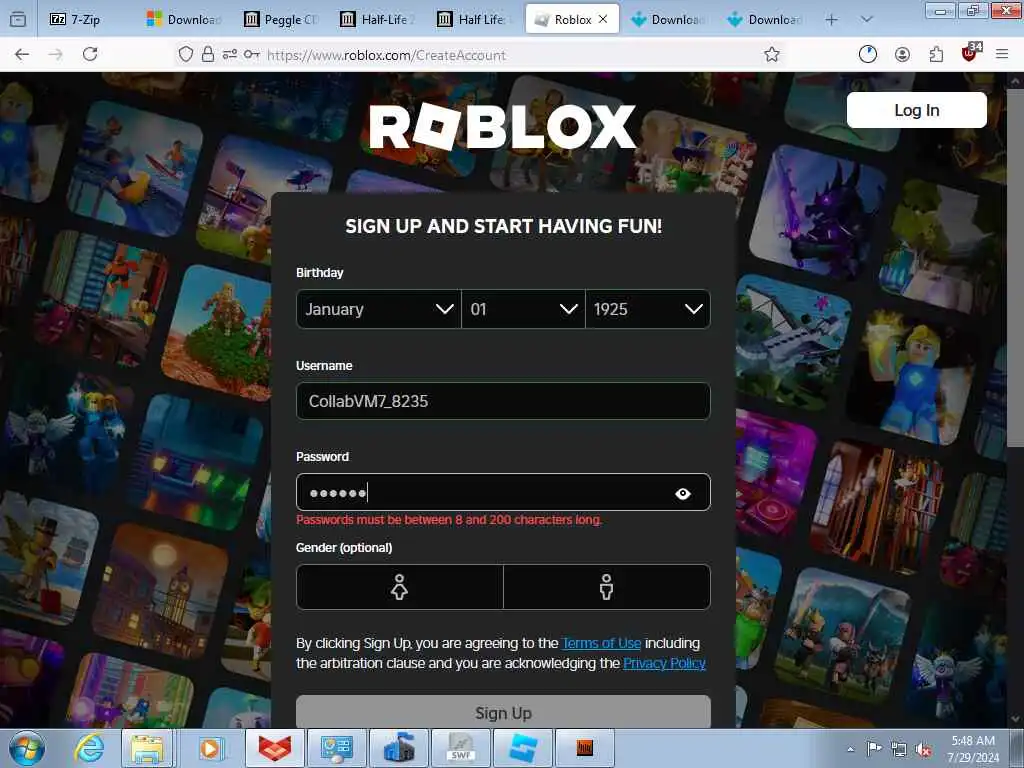This screenshot has height=768, width=1024.
Task: Click the saved password key icon
Action: (x=251, y=55)
